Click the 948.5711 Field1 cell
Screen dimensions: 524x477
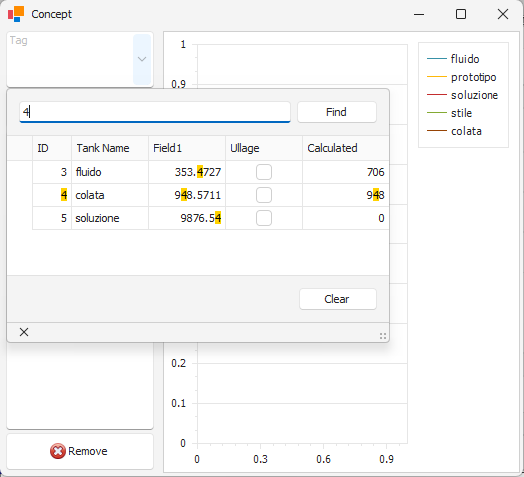[187, 195]
